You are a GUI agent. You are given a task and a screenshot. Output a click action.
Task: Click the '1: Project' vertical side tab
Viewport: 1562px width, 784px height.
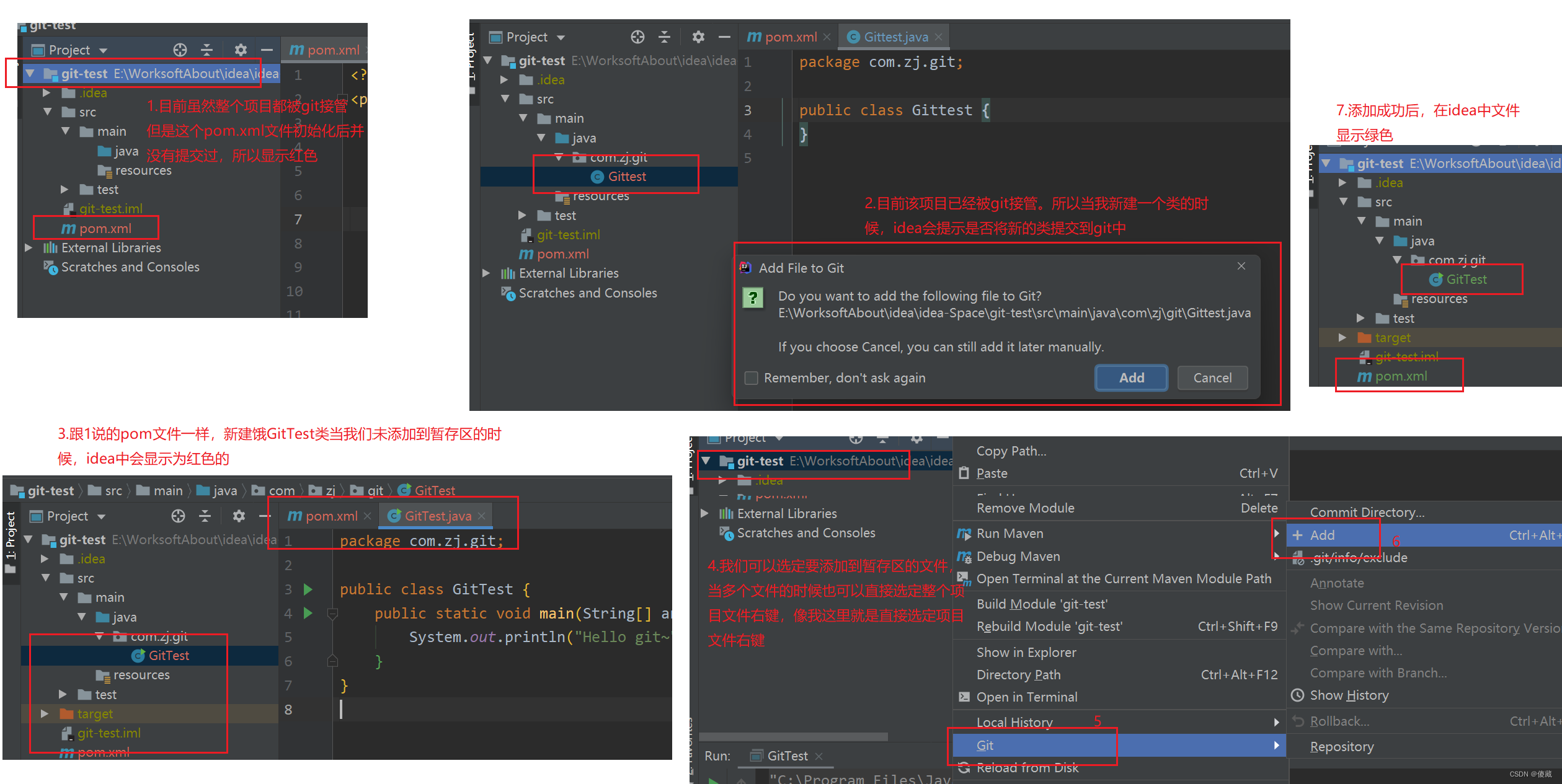coord(11,535)
